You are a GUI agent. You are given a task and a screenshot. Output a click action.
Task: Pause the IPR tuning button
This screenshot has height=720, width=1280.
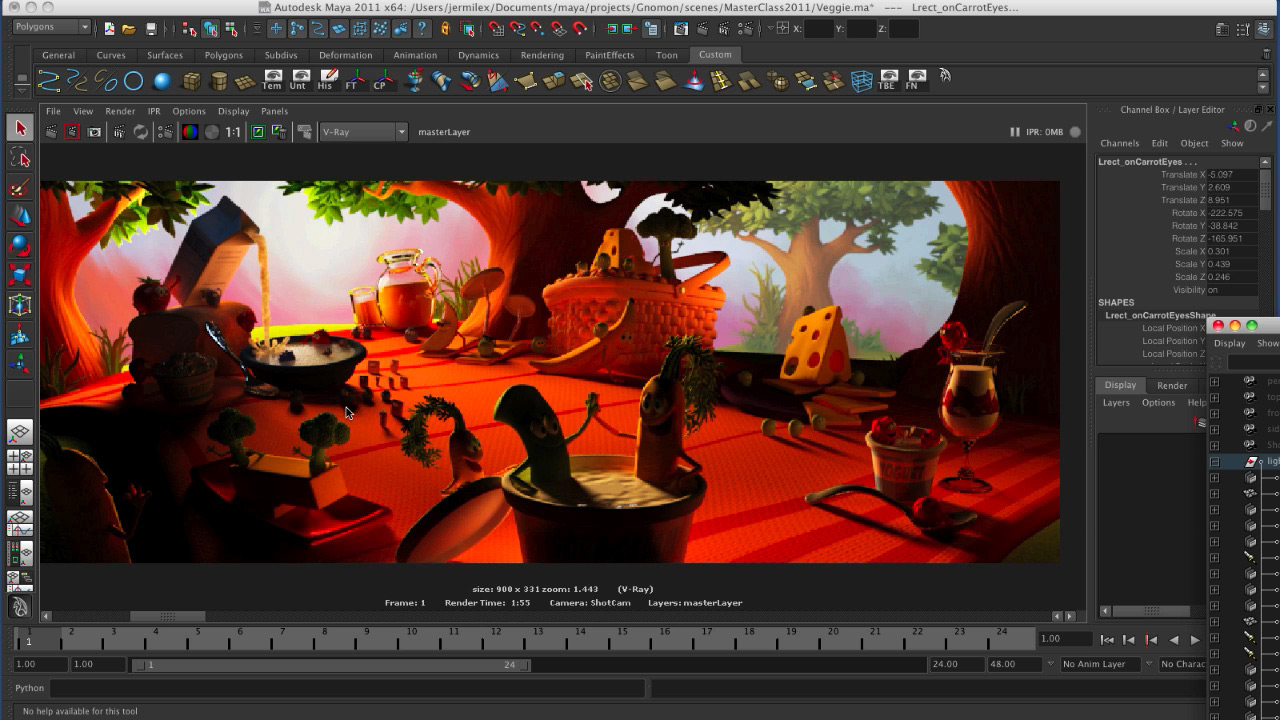point(1014,132)
